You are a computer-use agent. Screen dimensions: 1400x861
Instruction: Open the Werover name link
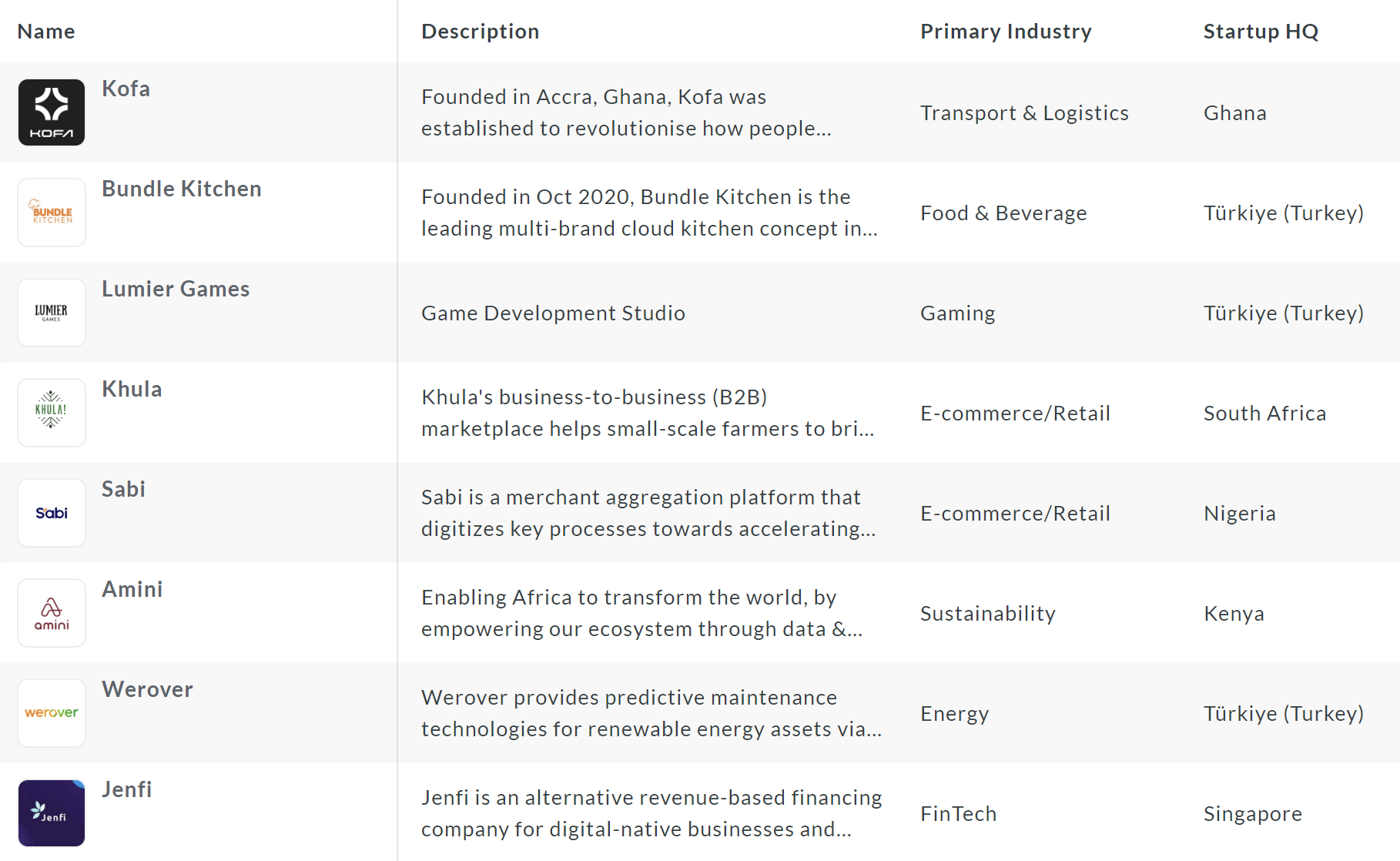click(147, 690)
